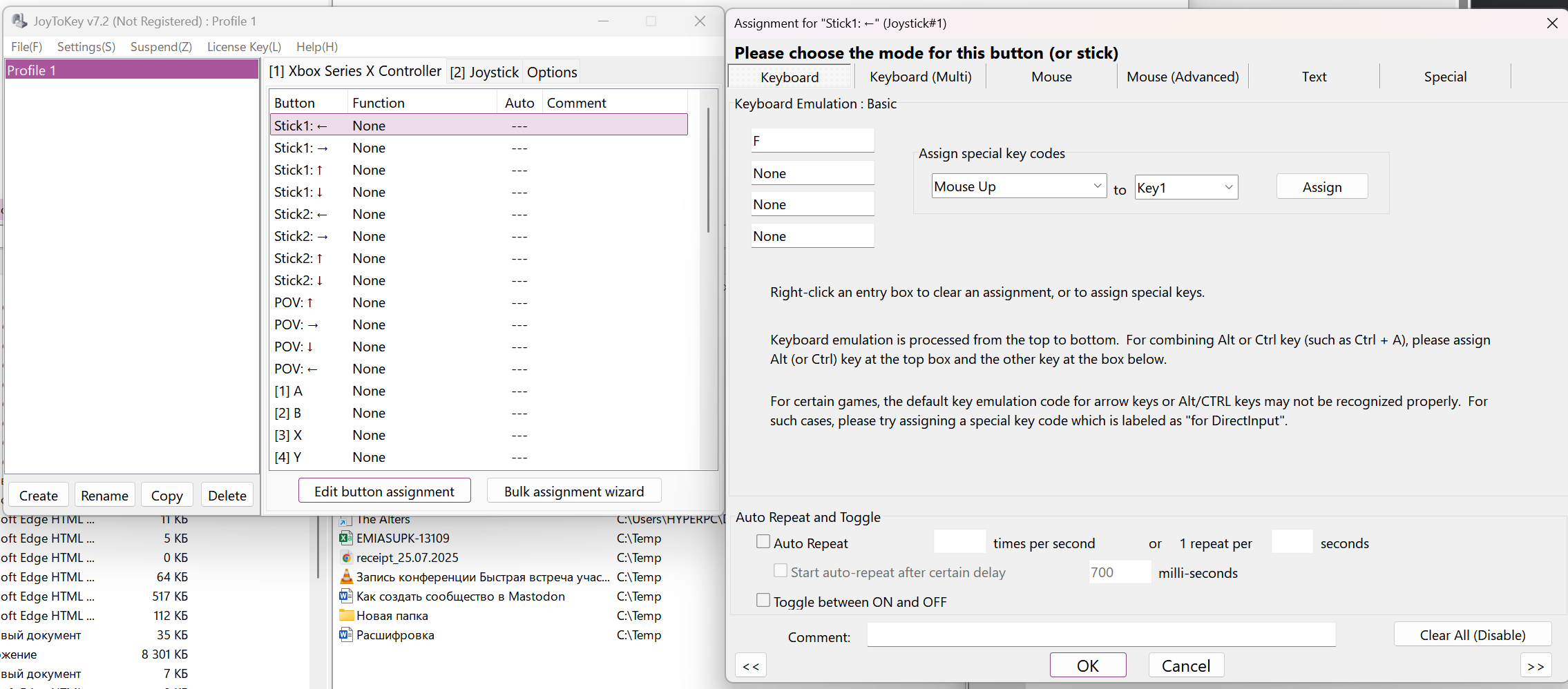Click the Assign button
Image resolution: width=1568 pixels, height=689 pixels.
point(1322,187)
